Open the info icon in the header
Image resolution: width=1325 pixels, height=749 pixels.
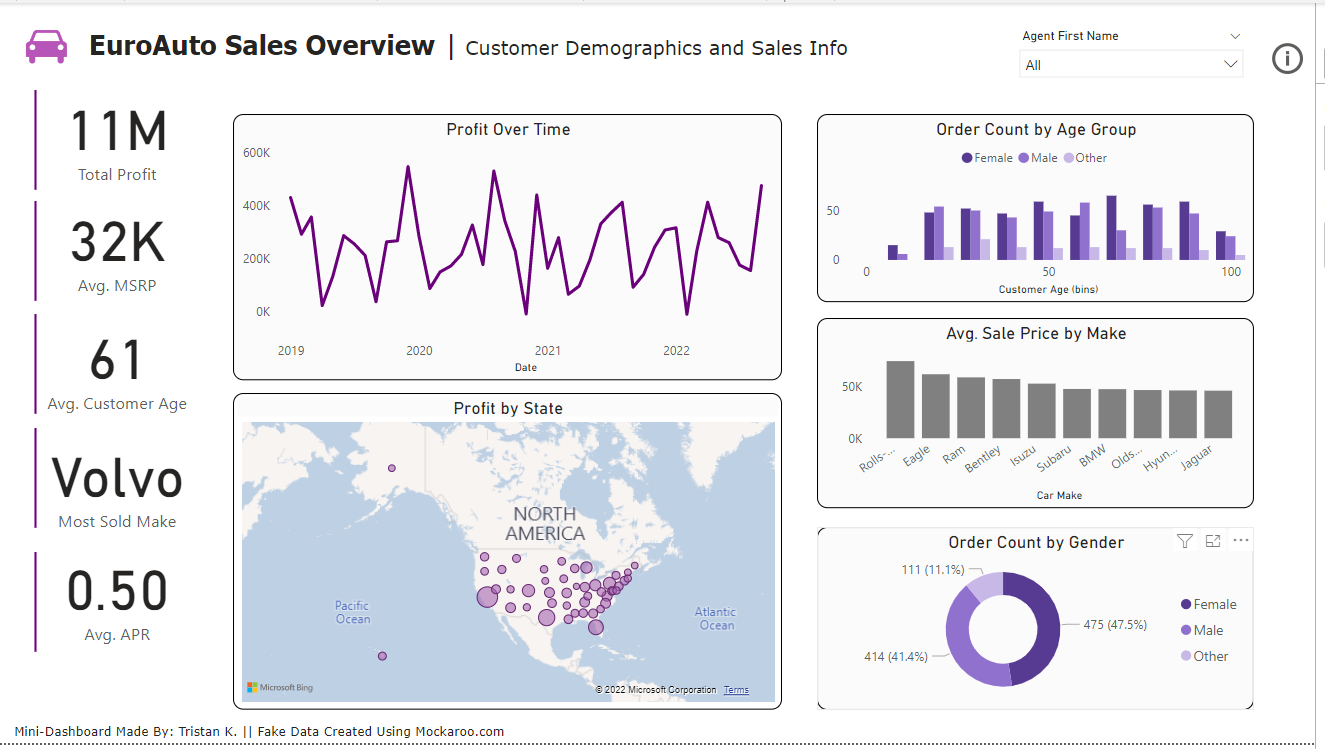(1287, 59)
